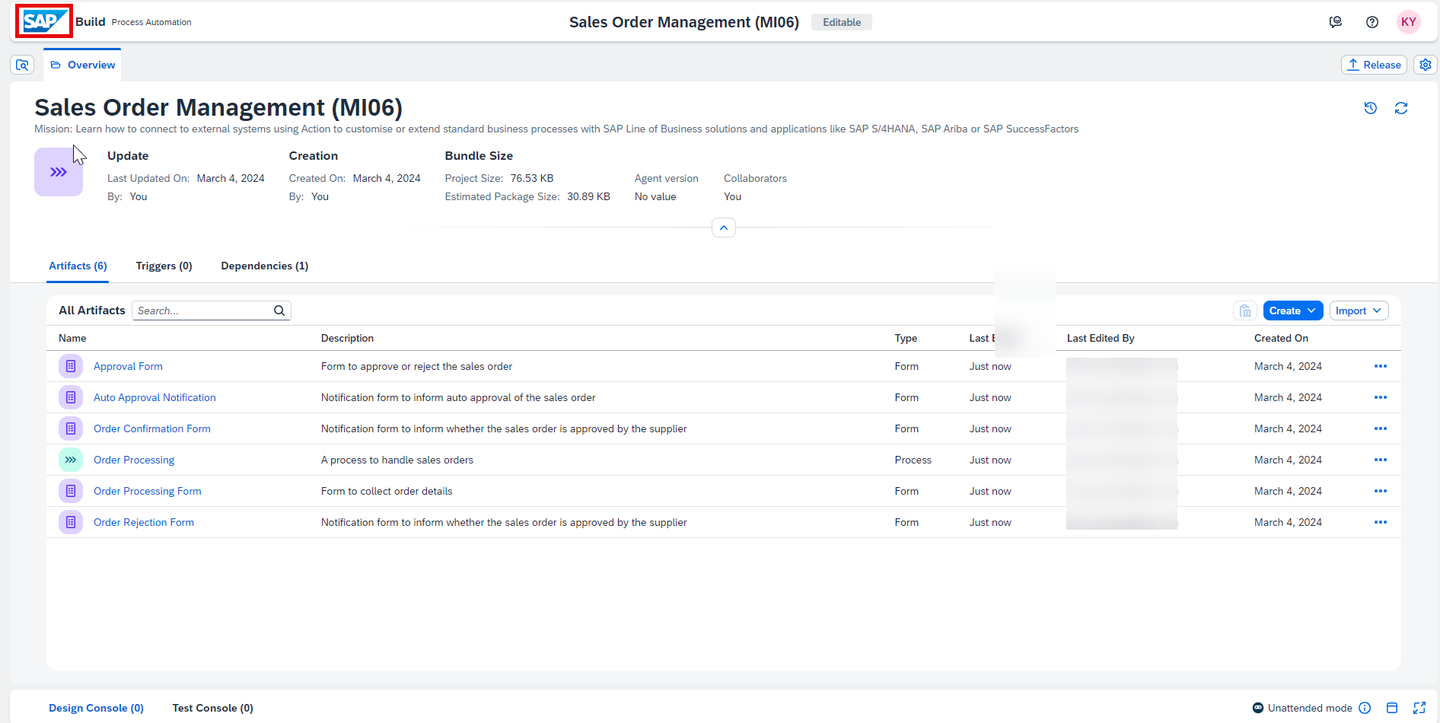Open the Create dropdown
This screenshot has height=723, width=1440.
(x=1293, y=311)
